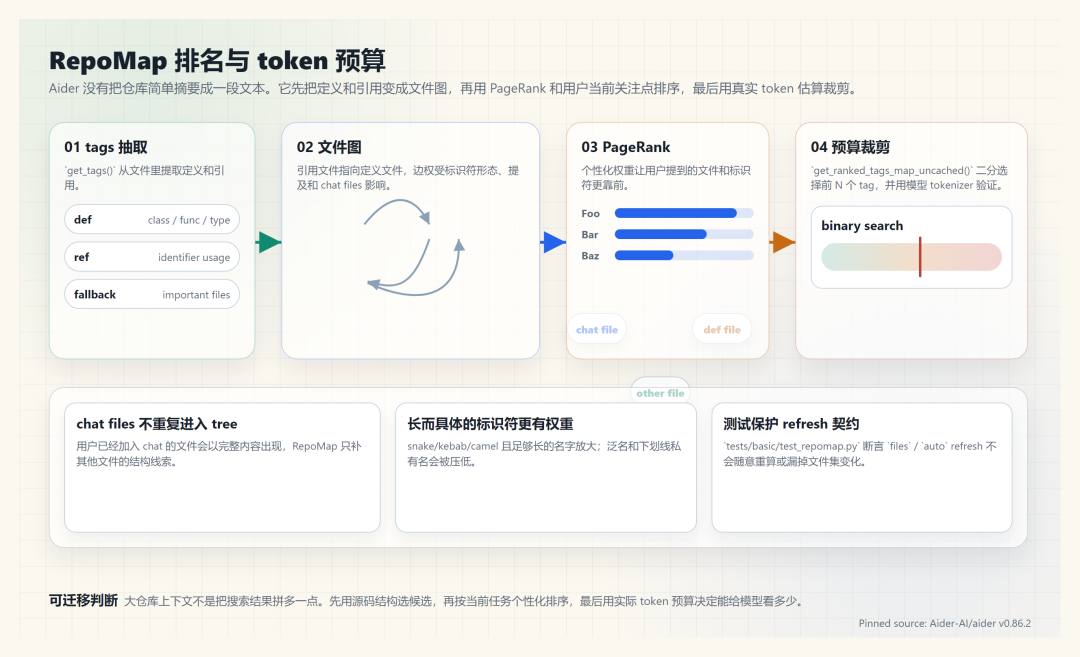
Task: Click the Aider subtitle line beginning 'Aider 没有把仓库'
Action: click(x=452, y=89)
